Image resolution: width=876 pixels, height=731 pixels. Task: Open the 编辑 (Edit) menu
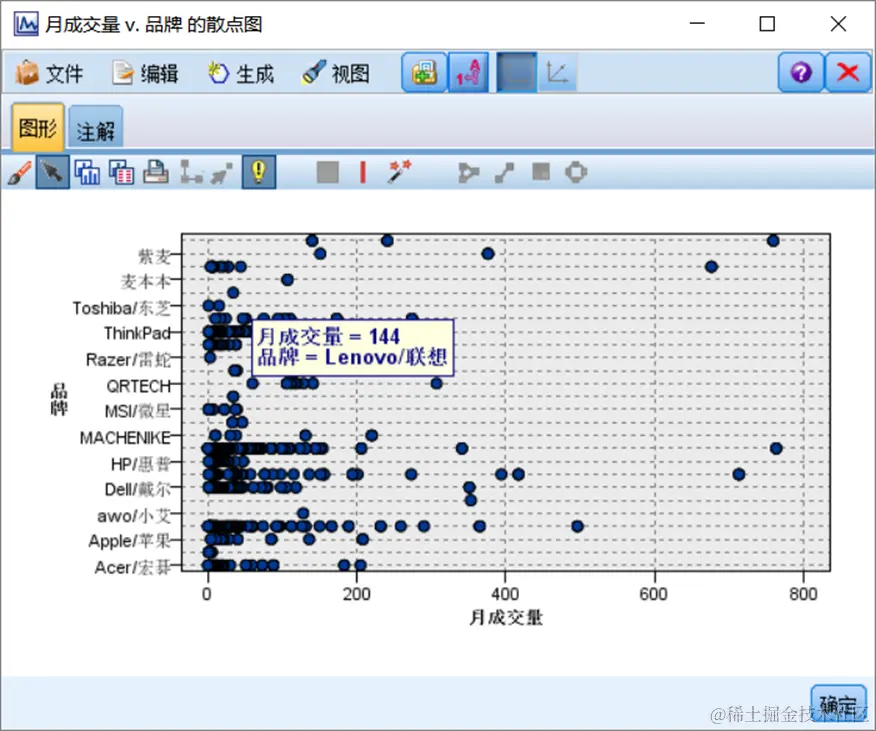tap(145, 73)
